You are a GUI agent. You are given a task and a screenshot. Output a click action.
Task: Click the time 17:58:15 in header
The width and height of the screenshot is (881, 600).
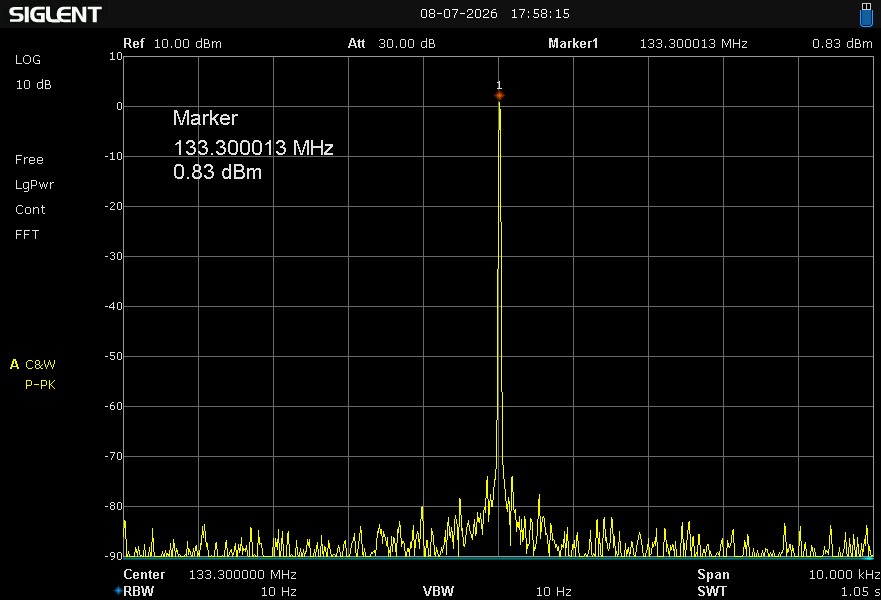point(540,13)
